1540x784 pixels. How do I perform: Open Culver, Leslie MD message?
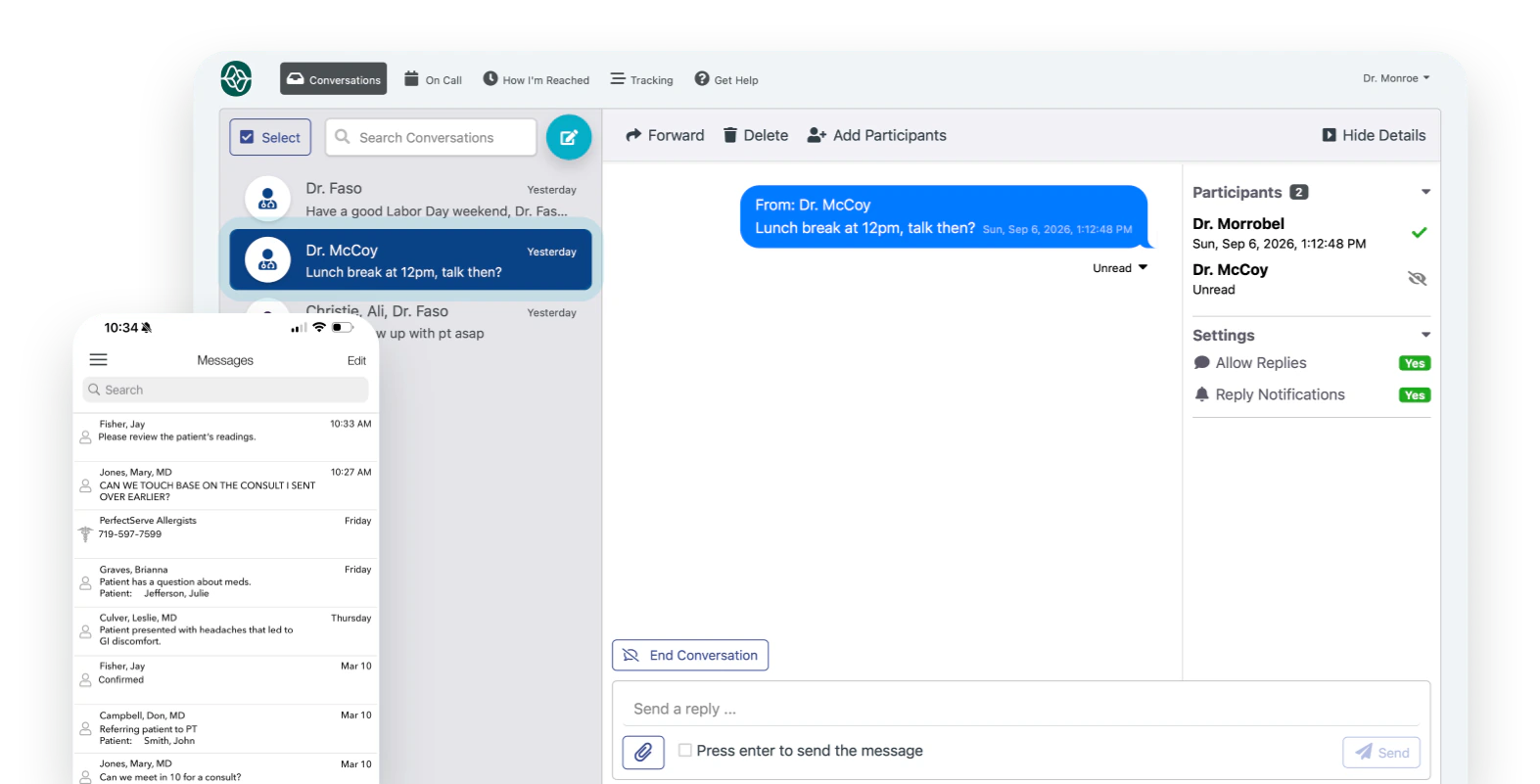226,631
